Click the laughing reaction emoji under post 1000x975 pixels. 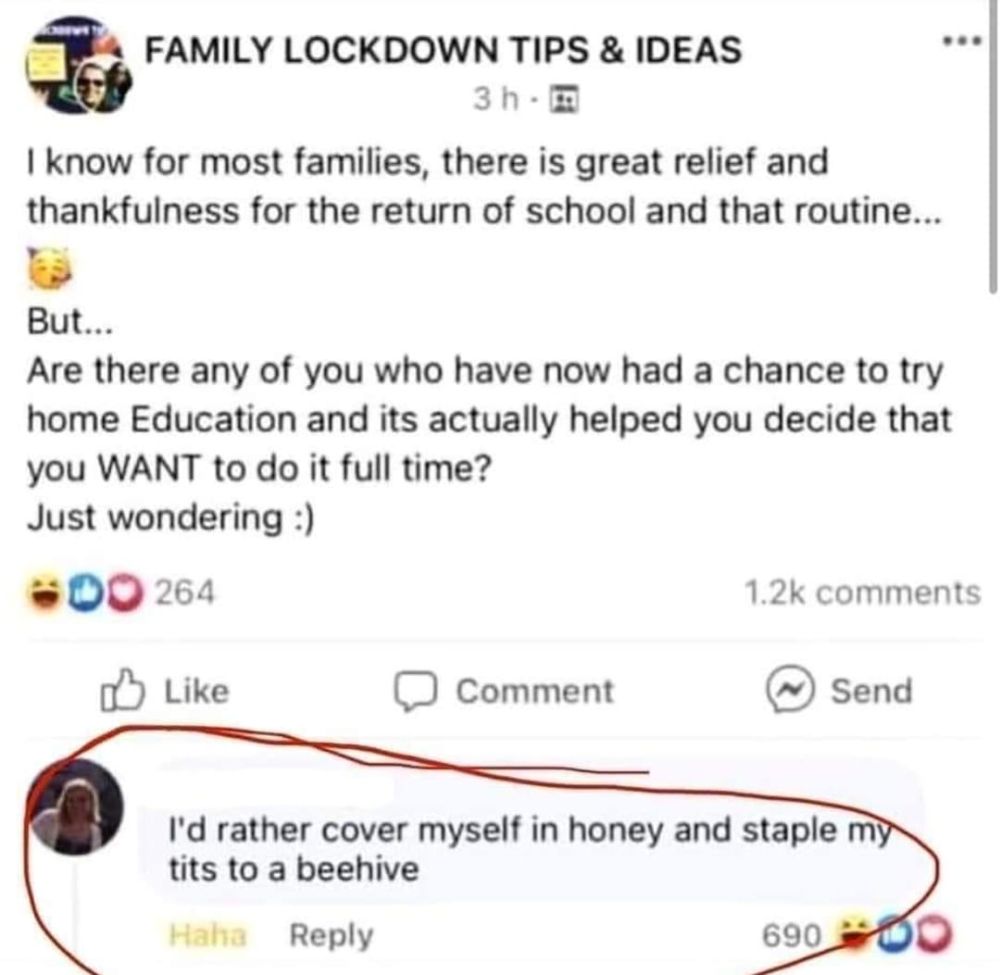tap(45, 593)
